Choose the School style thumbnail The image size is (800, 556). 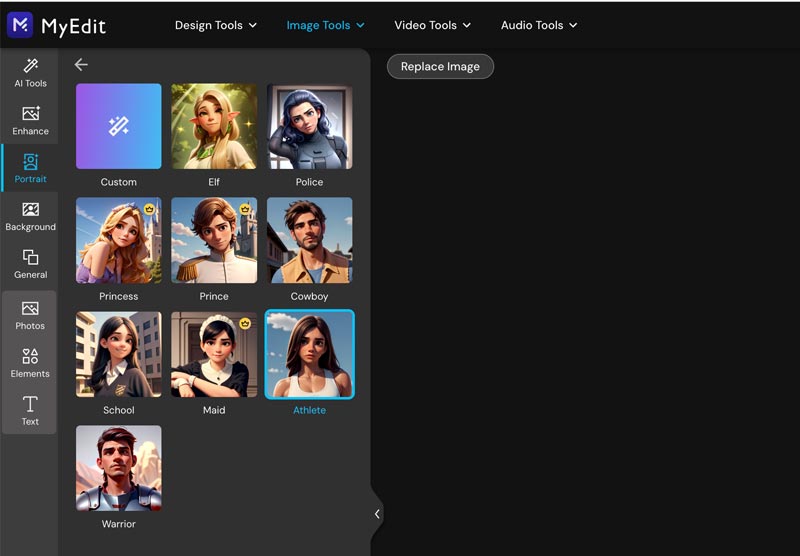click(119, 355)
